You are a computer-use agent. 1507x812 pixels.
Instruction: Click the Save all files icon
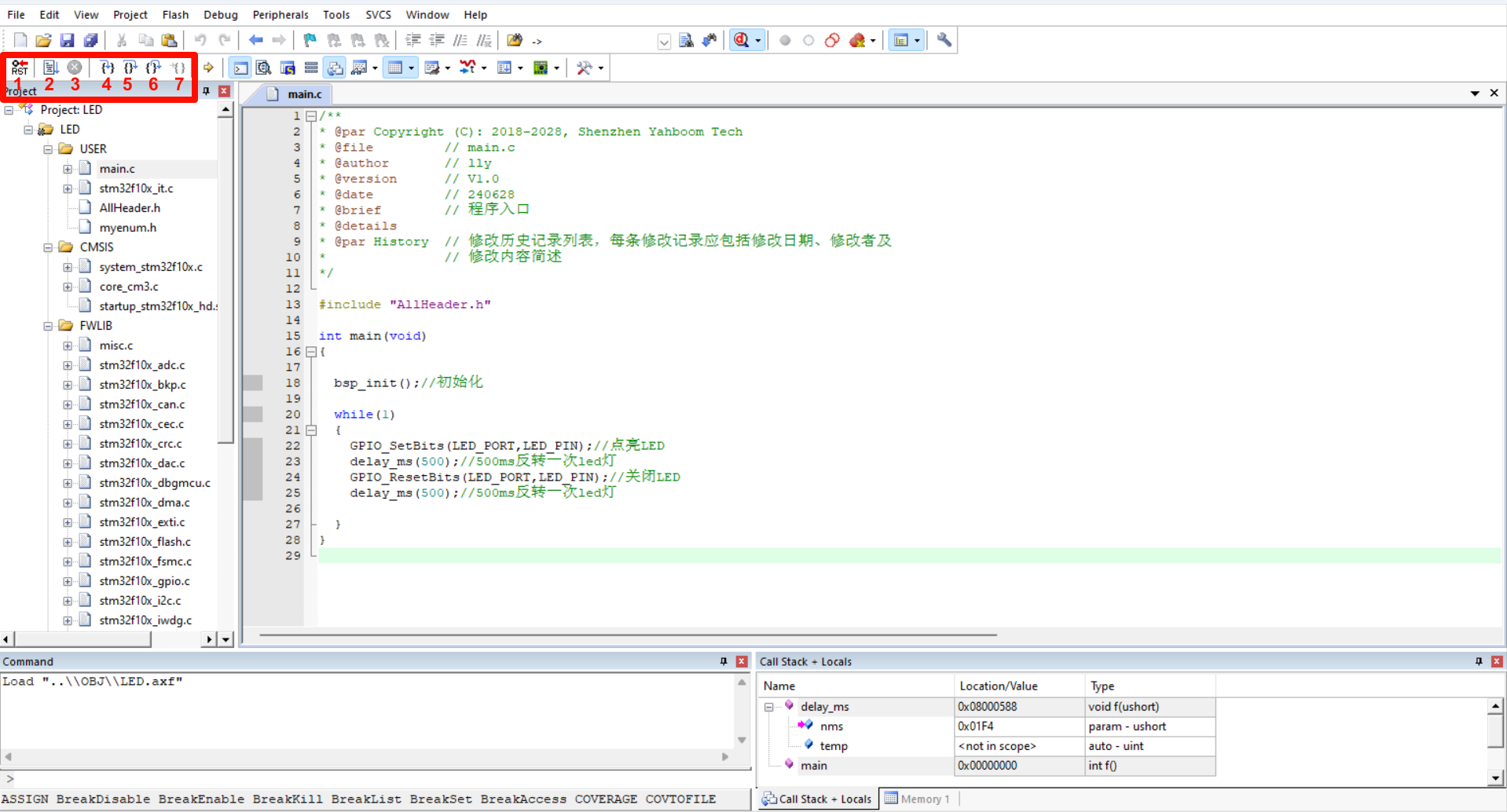91,41
